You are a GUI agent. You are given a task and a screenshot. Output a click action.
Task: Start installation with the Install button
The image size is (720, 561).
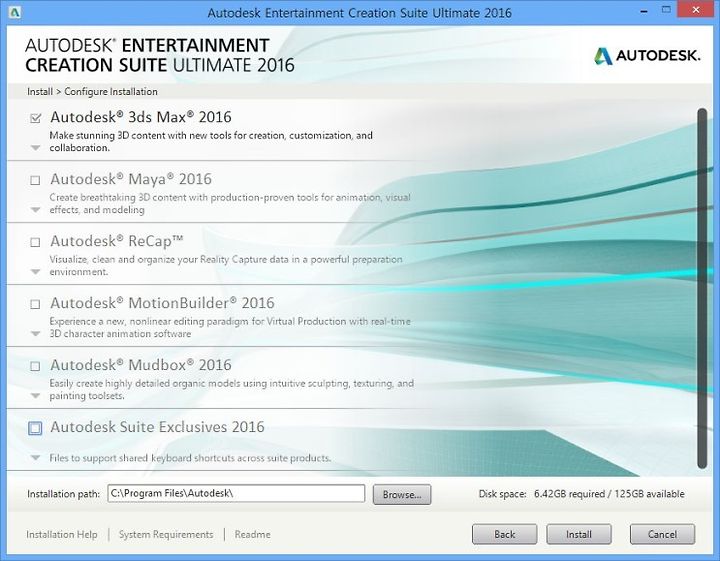tap(579, 534)
